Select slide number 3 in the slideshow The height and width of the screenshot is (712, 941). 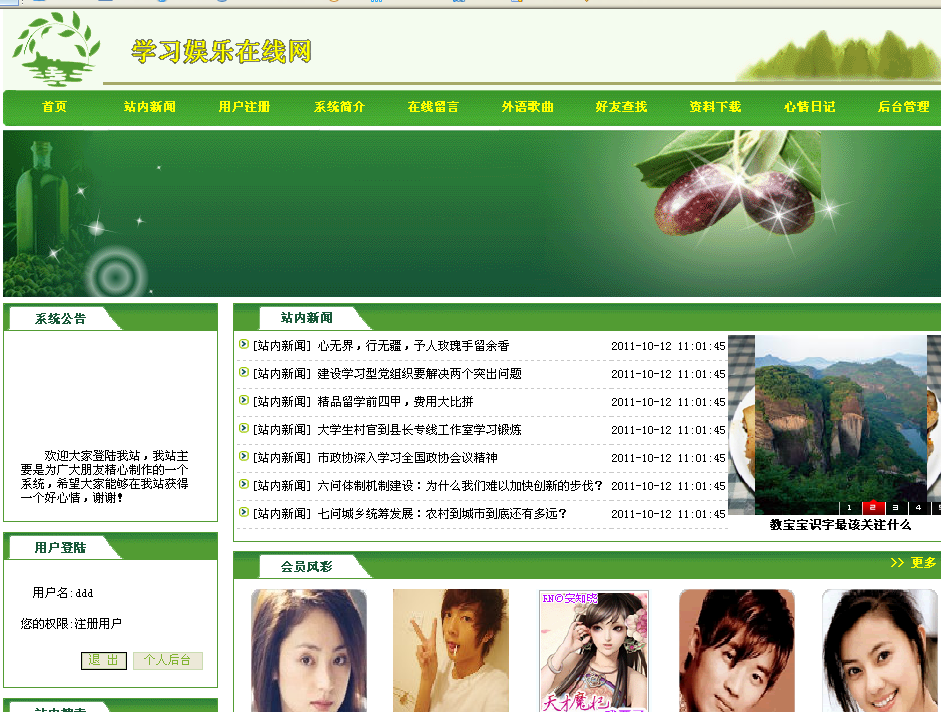(896, 508)
